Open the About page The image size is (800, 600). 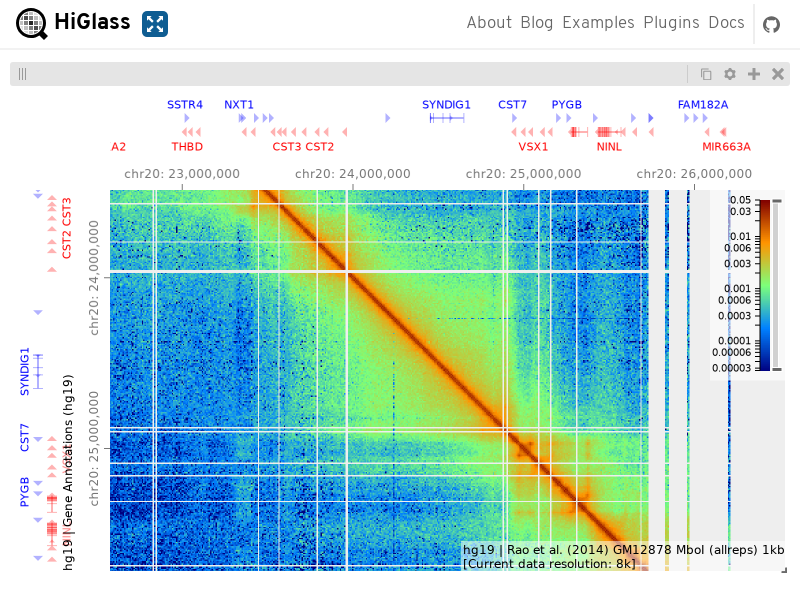tap(489, 22)
